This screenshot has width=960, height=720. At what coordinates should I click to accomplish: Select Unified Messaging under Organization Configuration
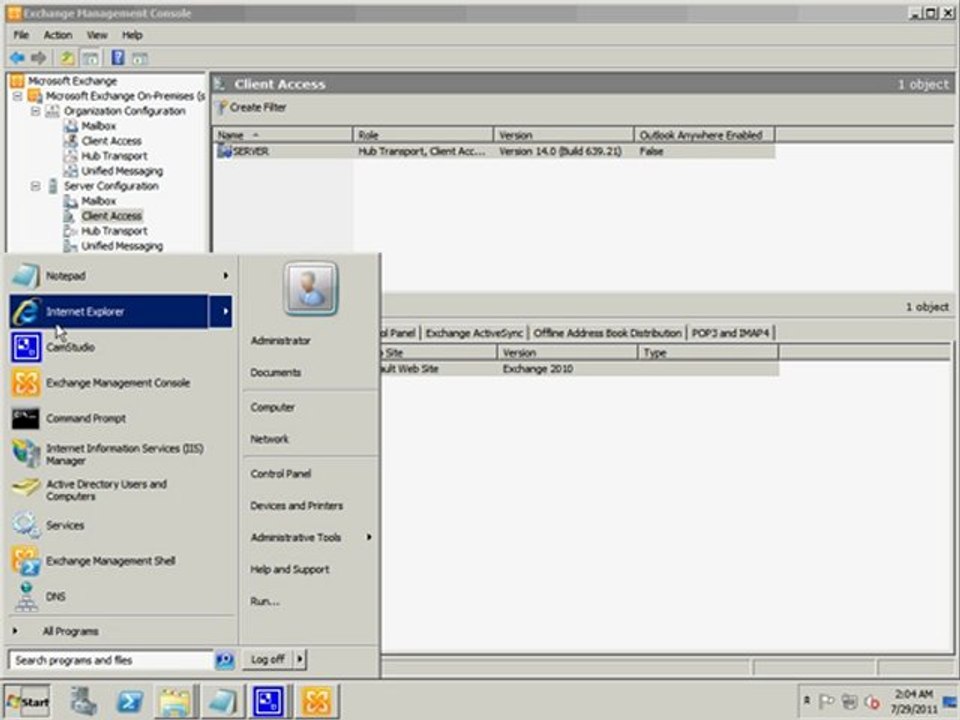pos(122,171)
